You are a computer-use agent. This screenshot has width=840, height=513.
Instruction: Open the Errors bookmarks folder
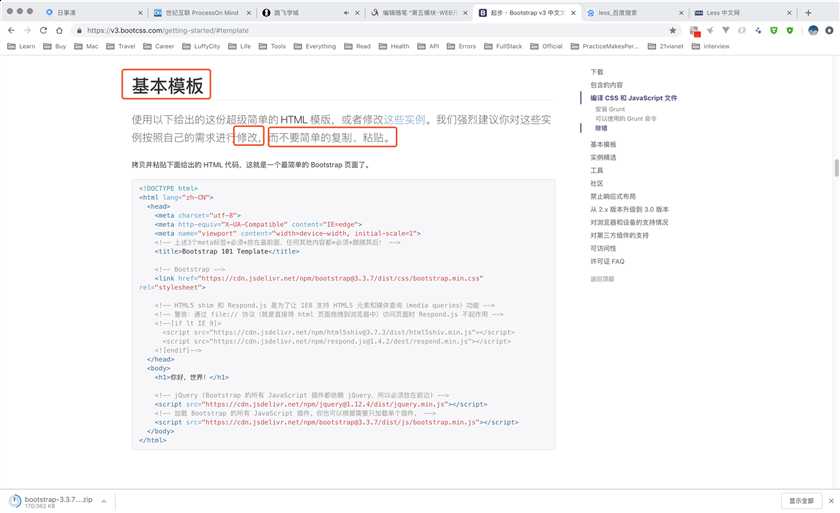462,47
